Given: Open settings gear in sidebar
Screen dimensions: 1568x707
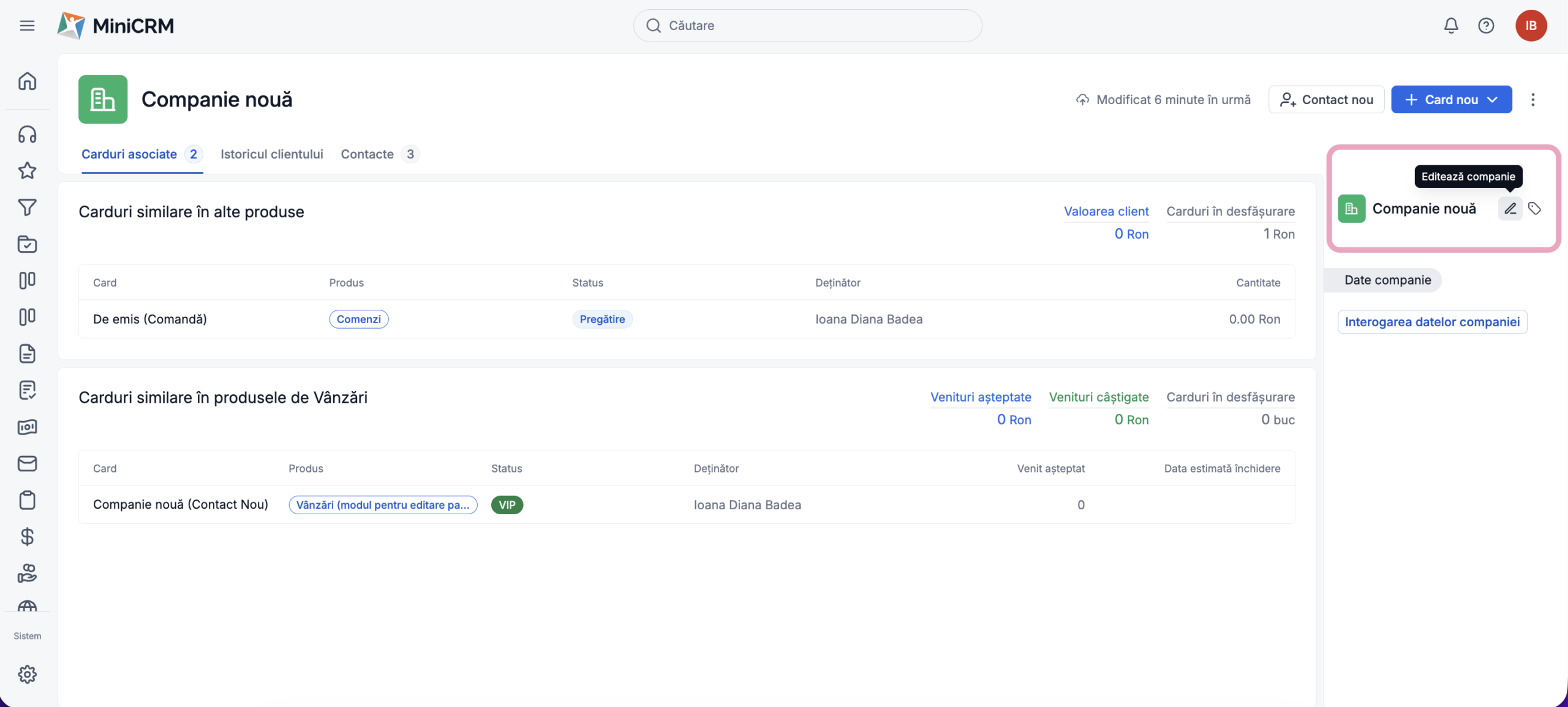Looking at the screenshot, I should click(x=27, y=674).
